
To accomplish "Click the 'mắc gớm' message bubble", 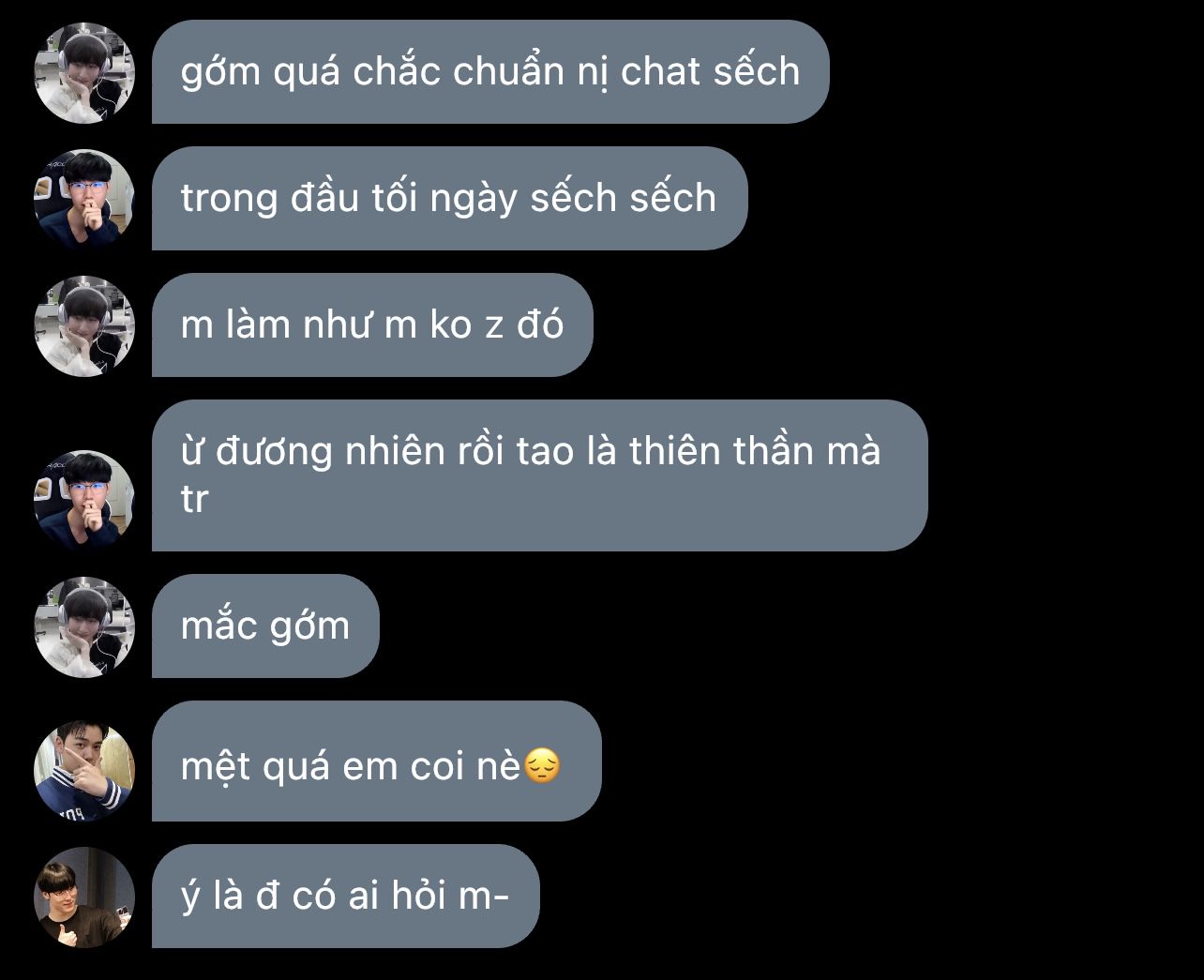I will click(x=265, y=626).
